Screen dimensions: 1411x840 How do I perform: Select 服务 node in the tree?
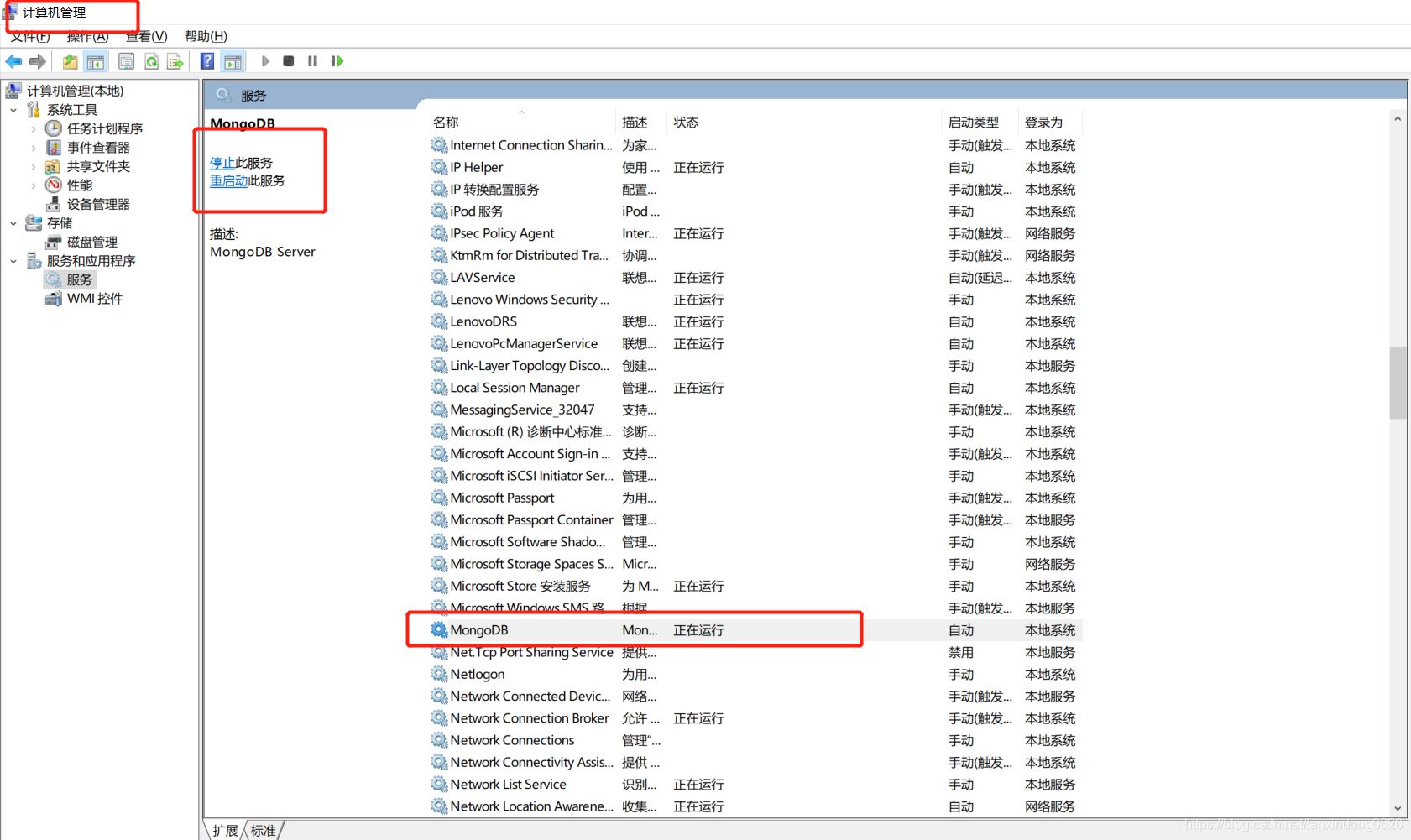click(79, 279)
